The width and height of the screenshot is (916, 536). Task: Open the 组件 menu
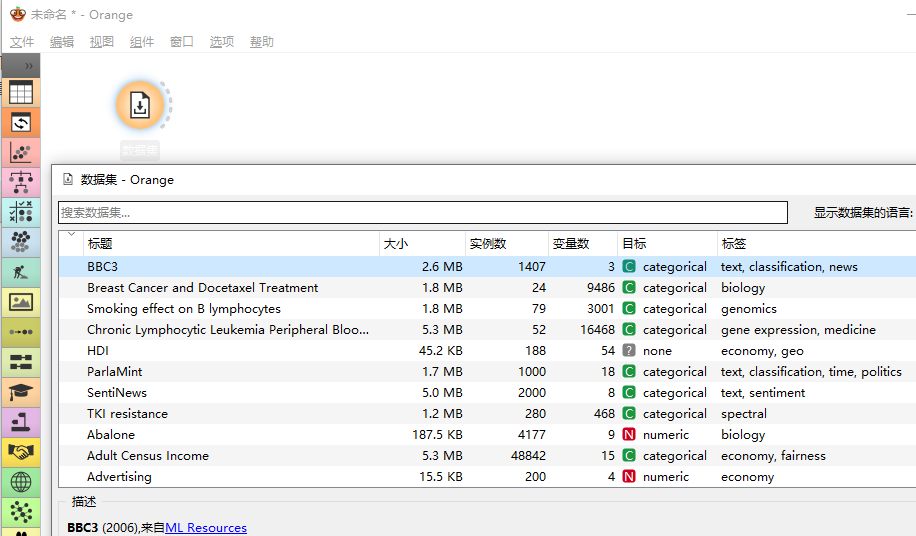coord(142,42)
